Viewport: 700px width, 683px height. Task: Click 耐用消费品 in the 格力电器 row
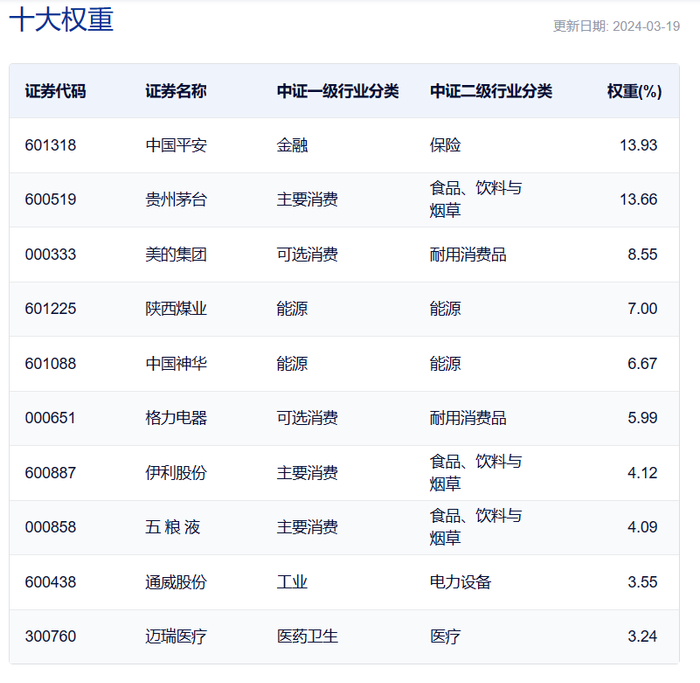tap(468, 418)
